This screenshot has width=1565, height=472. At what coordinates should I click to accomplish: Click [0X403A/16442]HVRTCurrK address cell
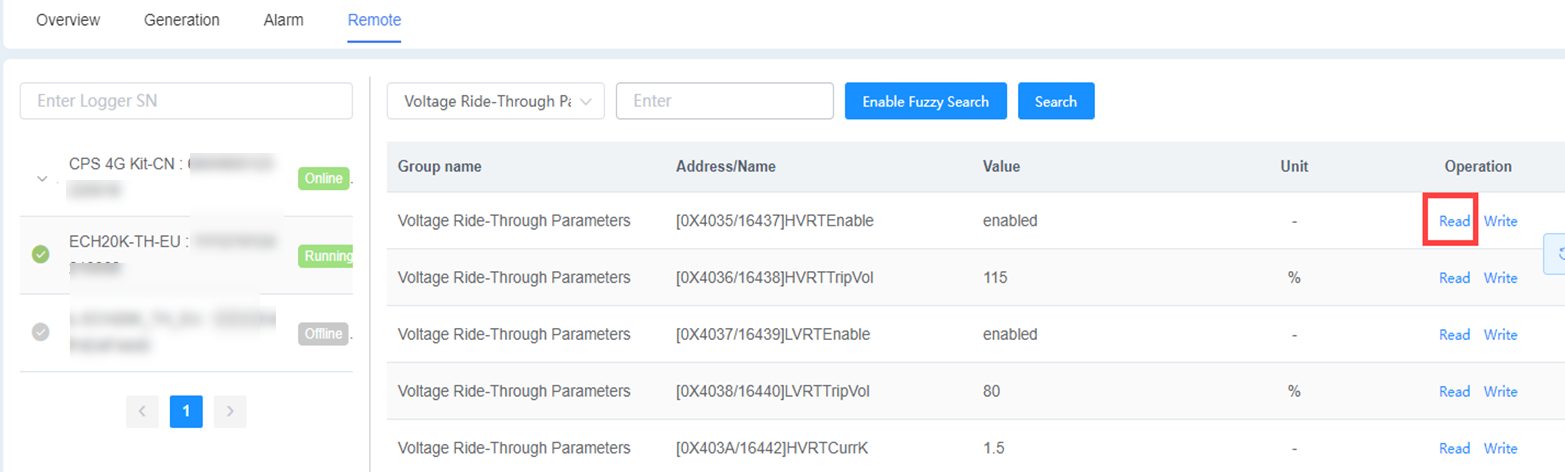click(772, 448)
